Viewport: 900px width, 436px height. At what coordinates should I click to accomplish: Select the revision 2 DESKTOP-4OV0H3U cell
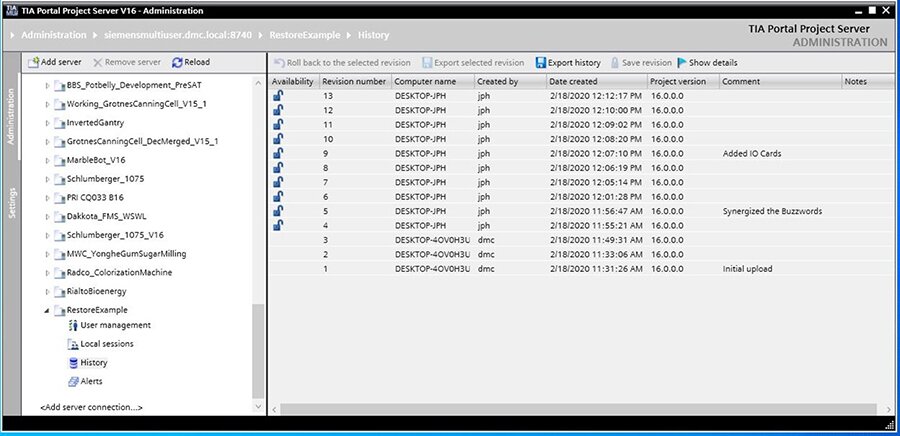coord(432,254)
